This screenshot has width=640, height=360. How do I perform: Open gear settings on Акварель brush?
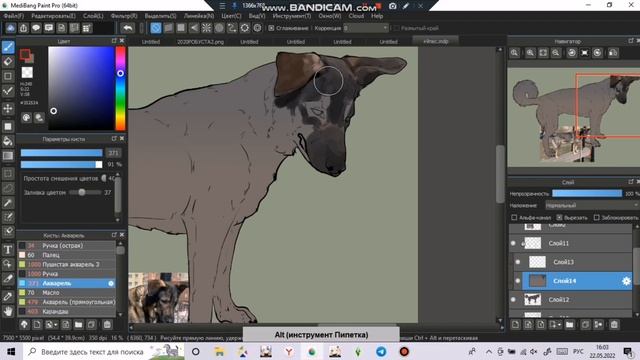click(111, 283)
